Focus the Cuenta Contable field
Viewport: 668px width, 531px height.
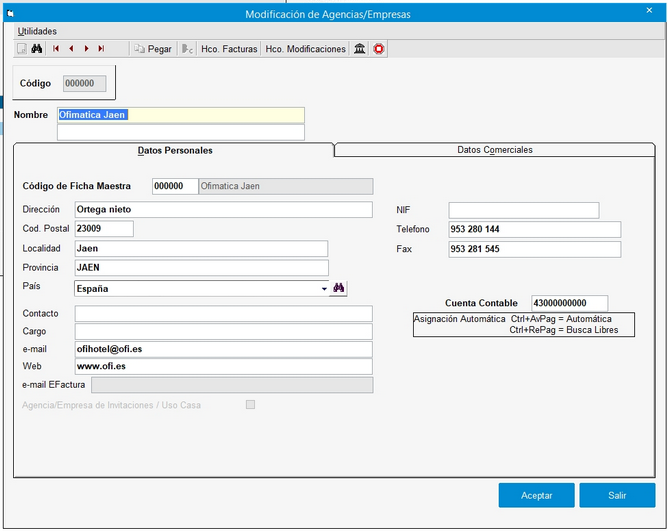[x=570, y=303]
